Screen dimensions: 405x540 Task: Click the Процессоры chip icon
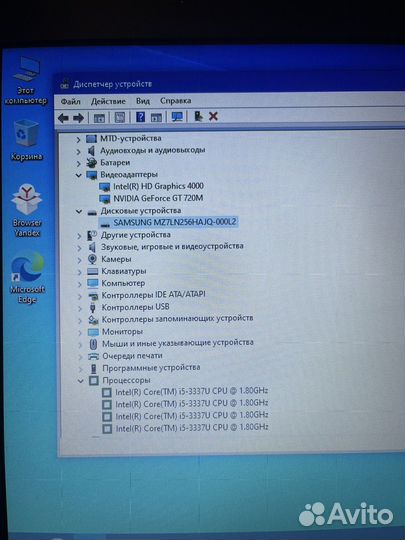tap(94, 381)
